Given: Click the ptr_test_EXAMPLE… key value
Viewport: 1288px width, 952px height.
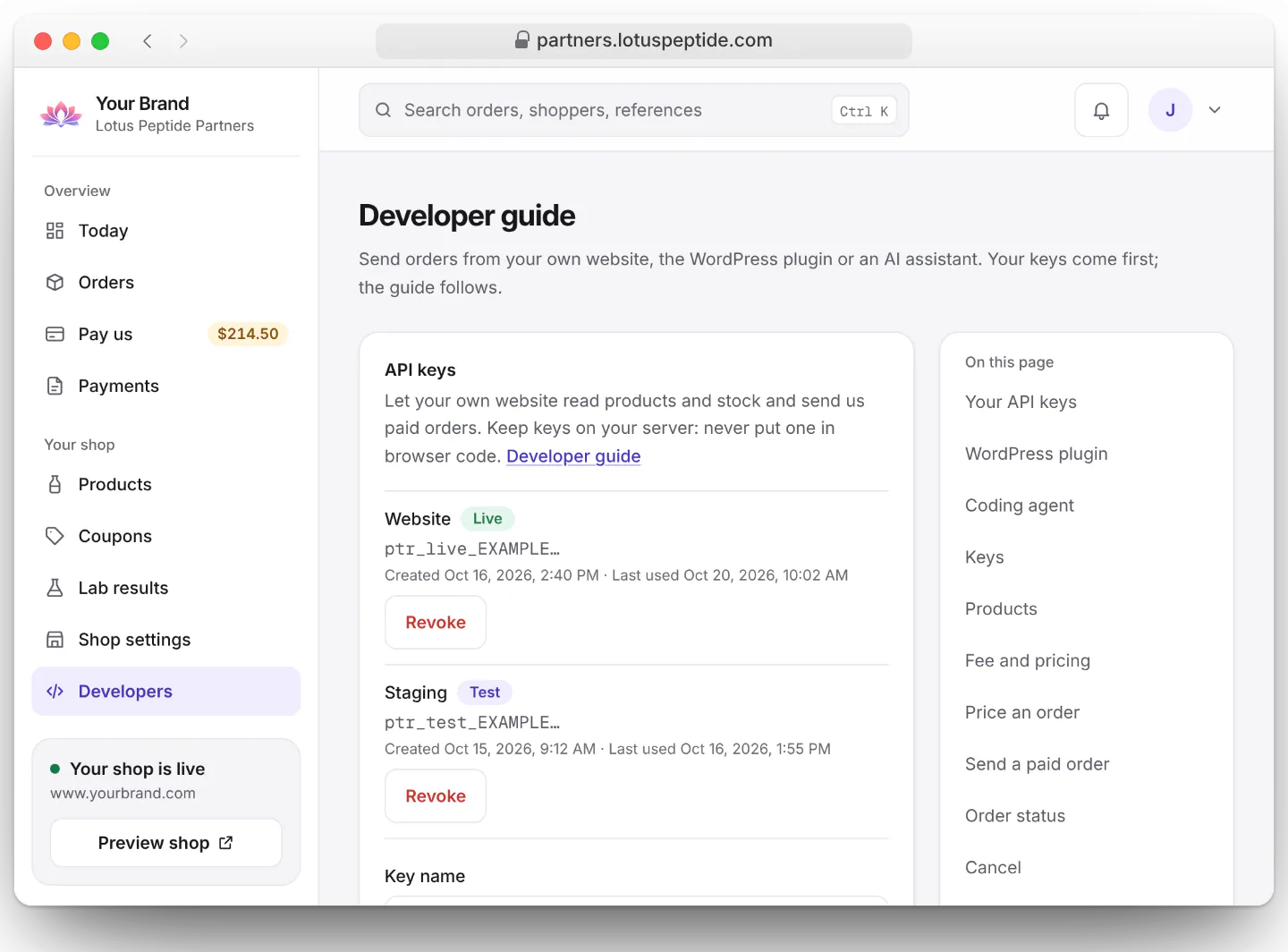Looking at the screenshot, I should pyautogui.click(x=472, y=723).
